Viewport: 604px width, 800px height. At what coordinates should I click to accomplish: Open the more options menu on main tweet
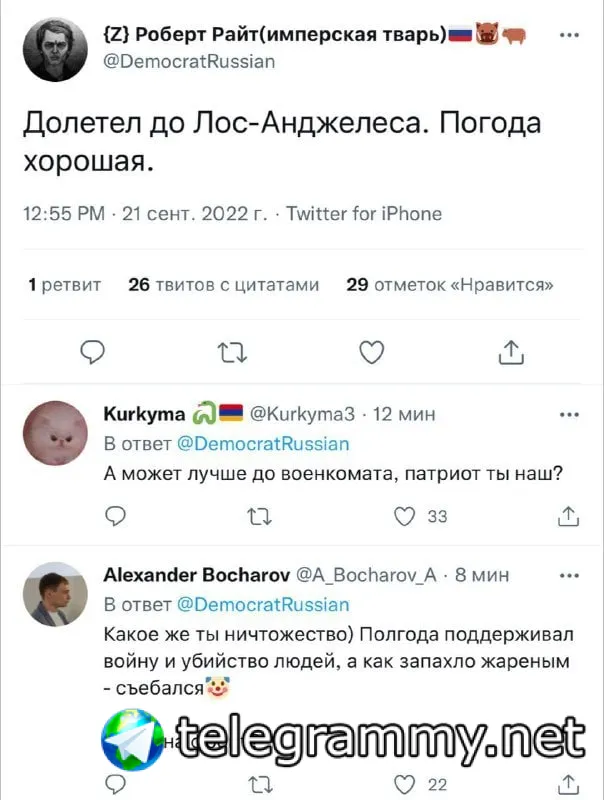coord(569,35)
